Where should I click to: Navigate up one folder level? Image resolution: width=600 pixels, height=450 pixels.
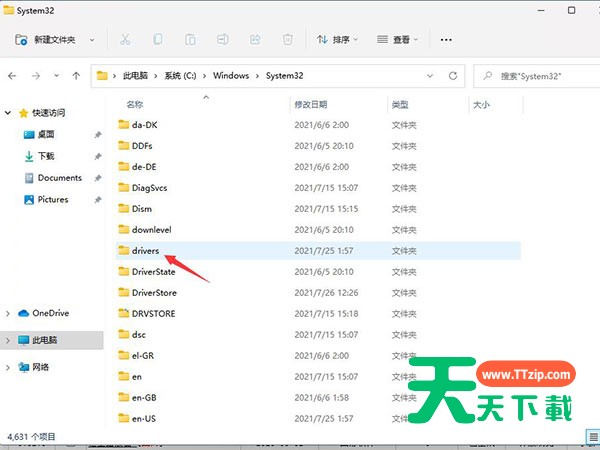point(76,76)
